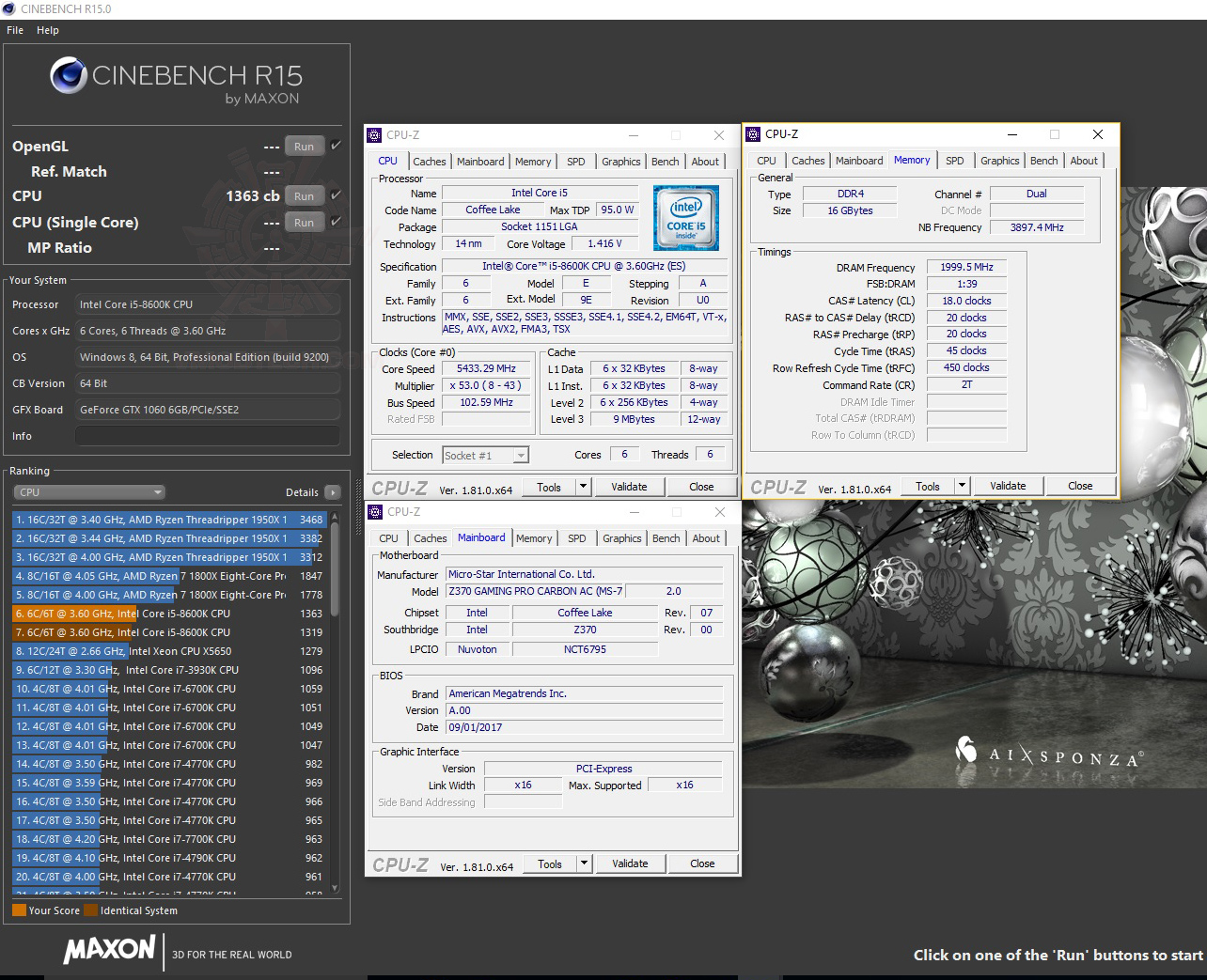
Task: Click the checkmark beside CPU (Single Core) Run
Action: coord(335,222)
